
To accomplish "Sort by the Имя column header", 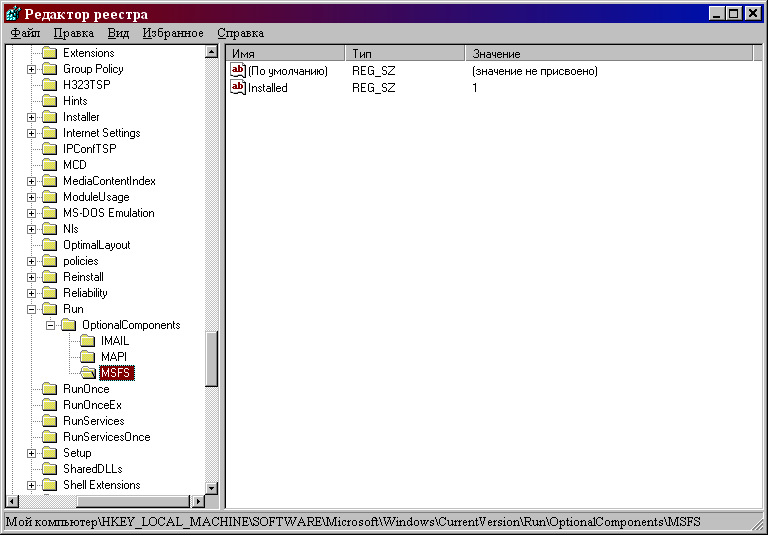I will 286,53.
